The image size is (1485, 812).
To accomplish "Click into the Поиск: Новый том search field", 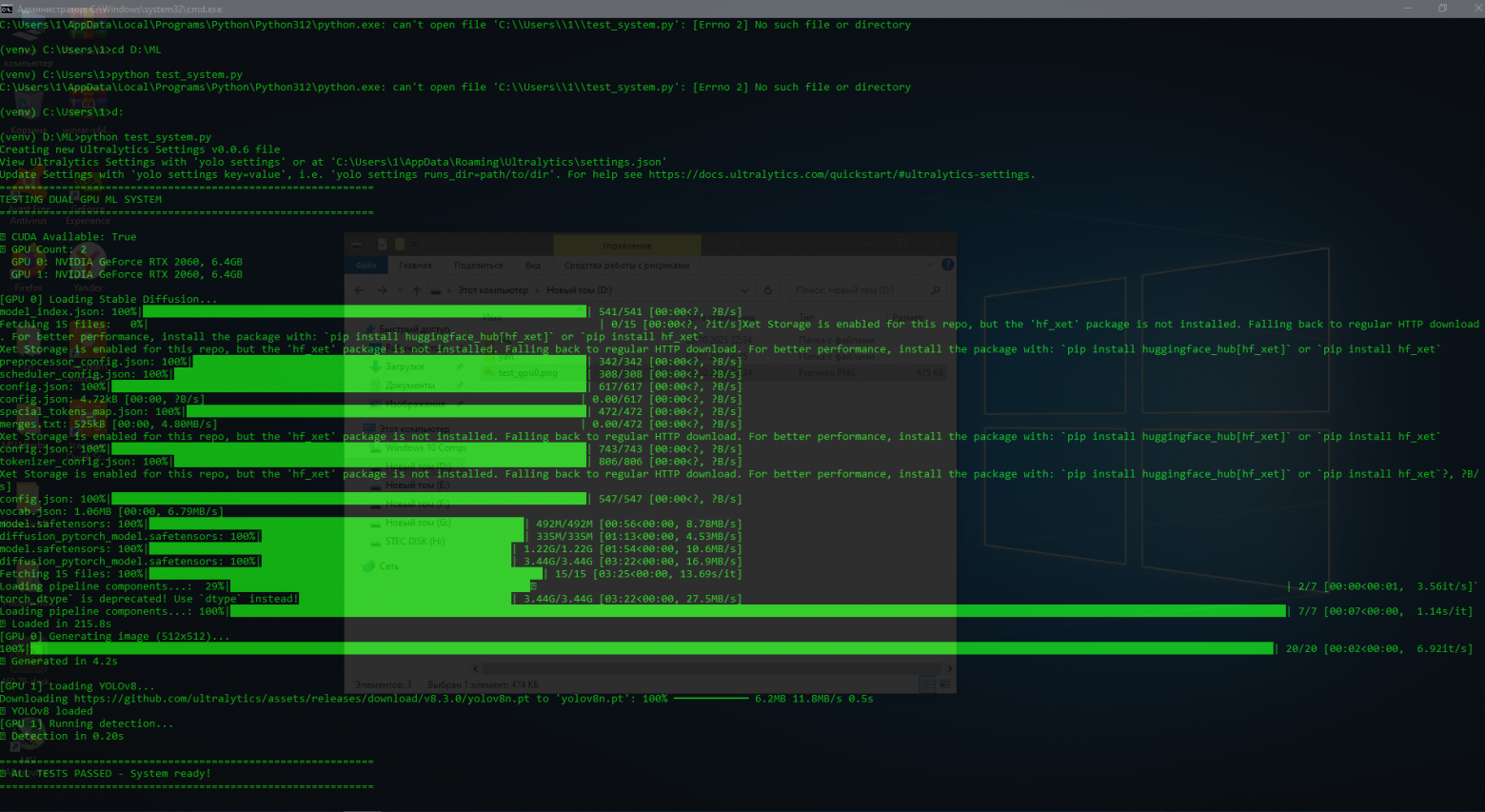I will point(857,290).
